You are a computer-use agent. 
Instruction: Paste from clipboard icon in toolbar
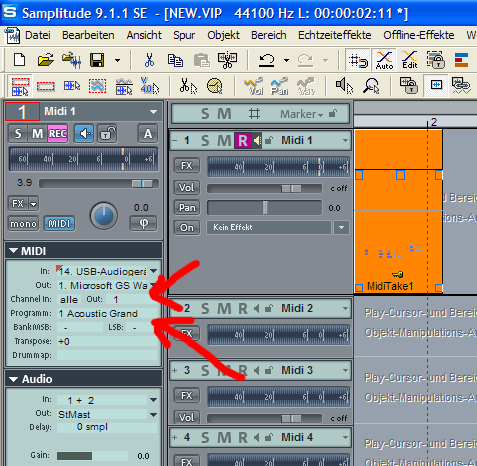coord(201,60)
